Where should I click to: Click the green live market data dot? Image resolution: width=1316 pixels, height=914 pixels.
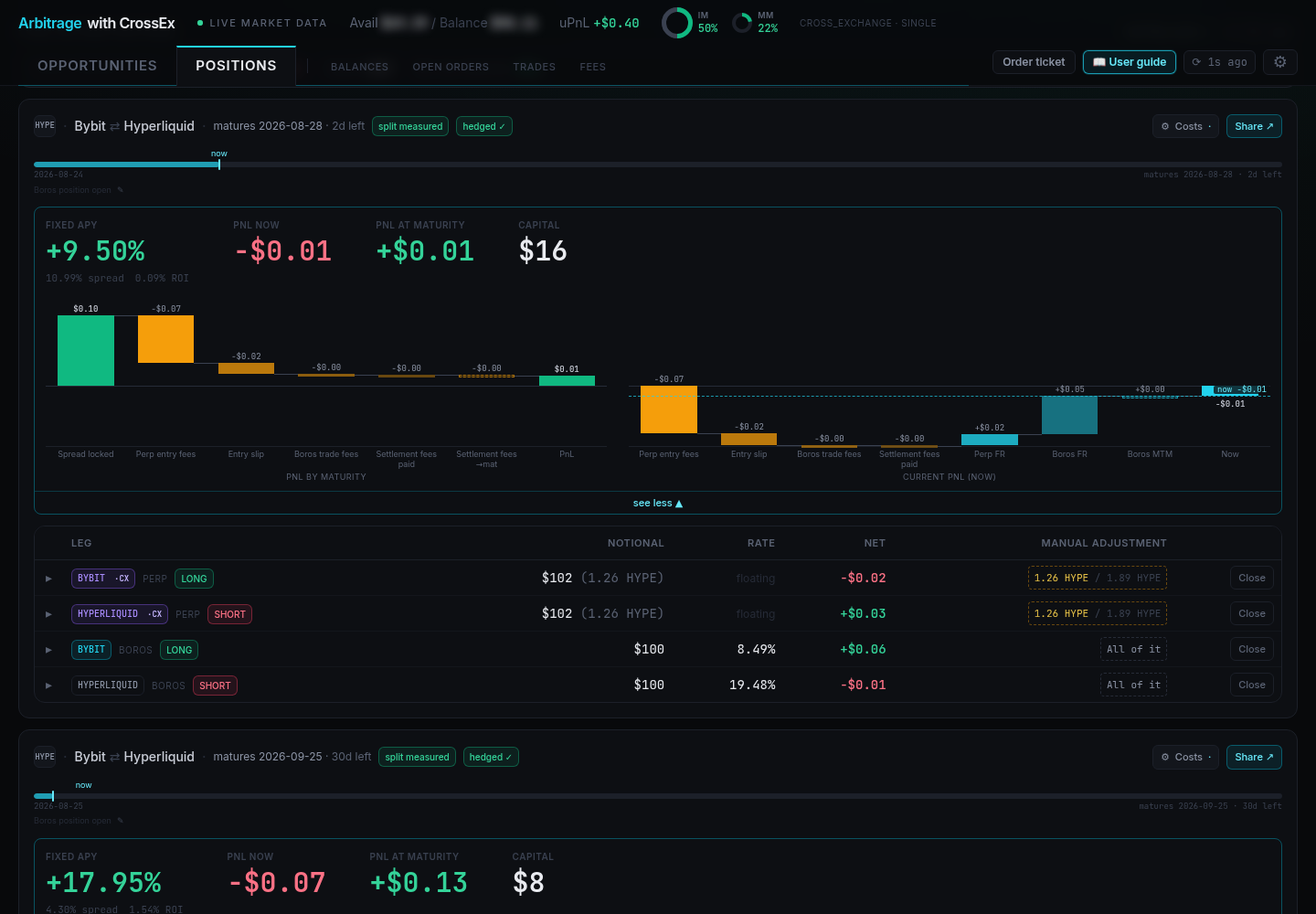tap(200, 23)
